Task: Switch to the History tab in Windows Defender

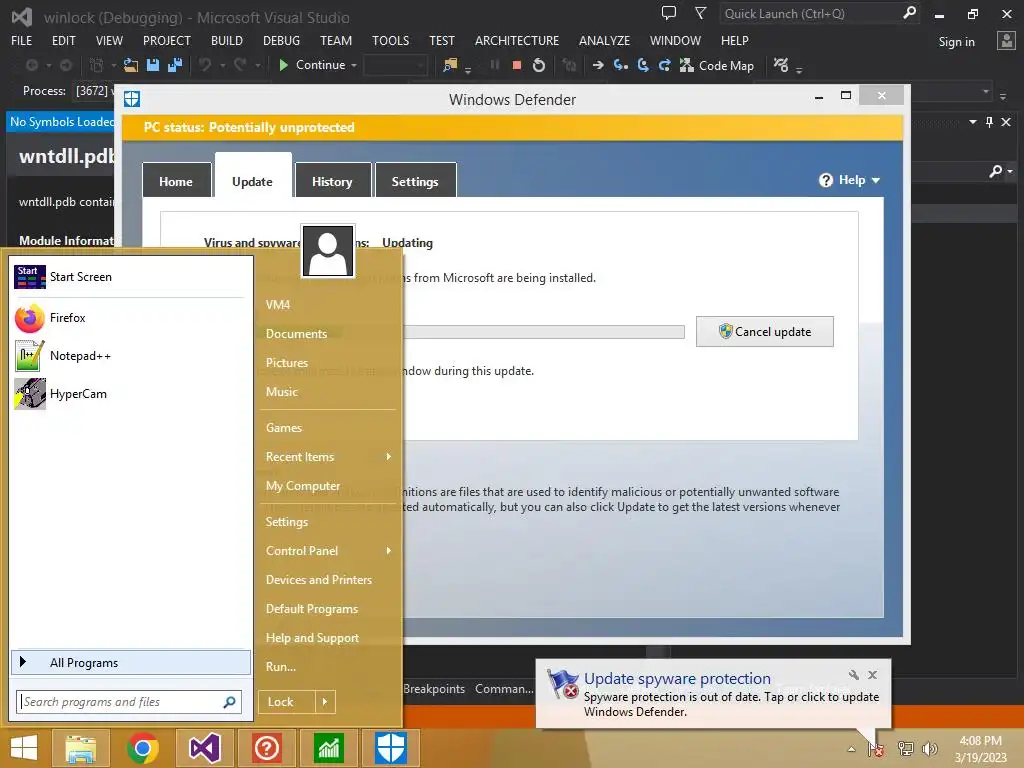Action: [x=332, y=180]
